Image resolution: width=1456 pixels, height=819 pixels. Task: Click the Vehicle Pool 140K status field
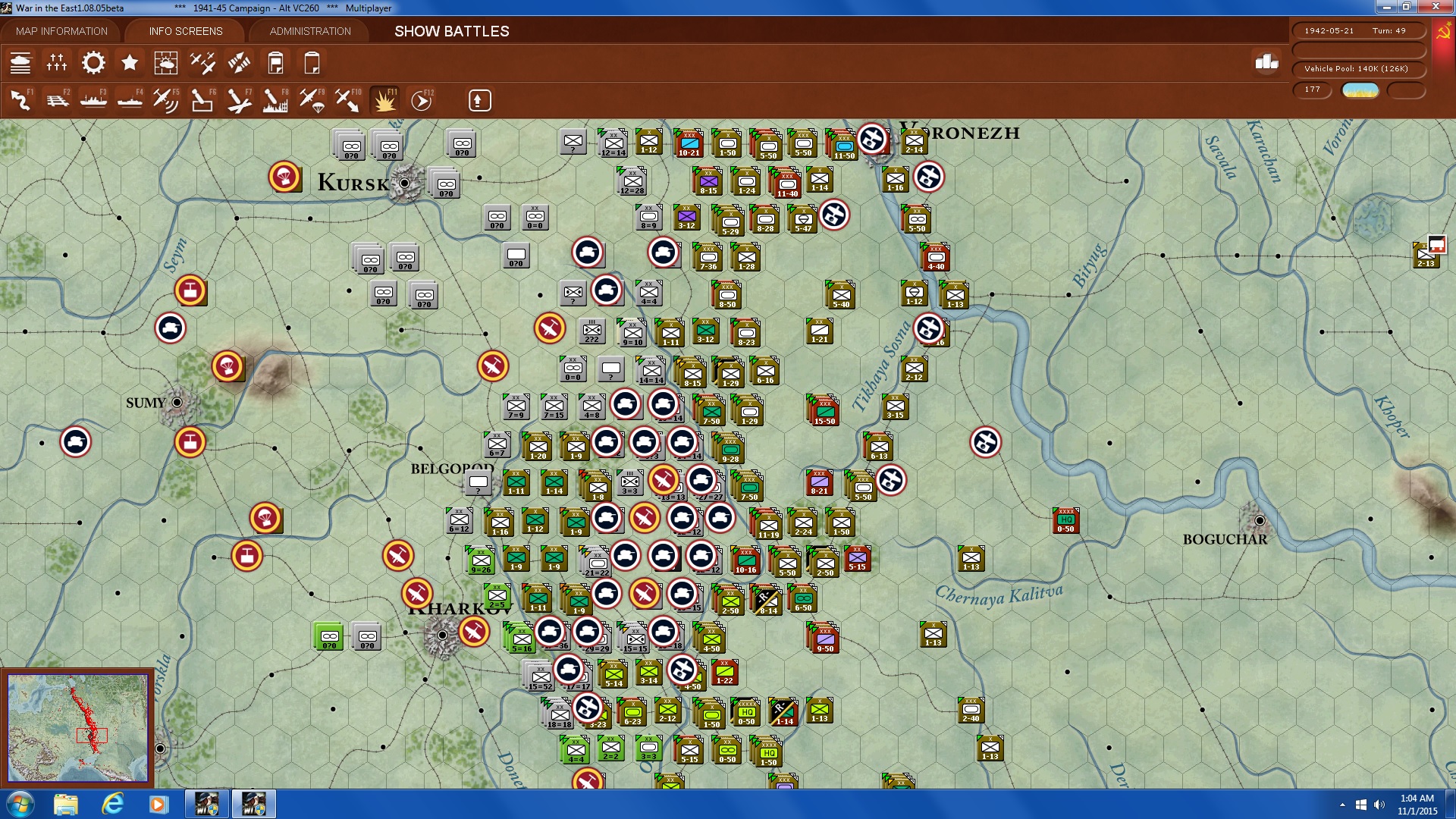1360,68
